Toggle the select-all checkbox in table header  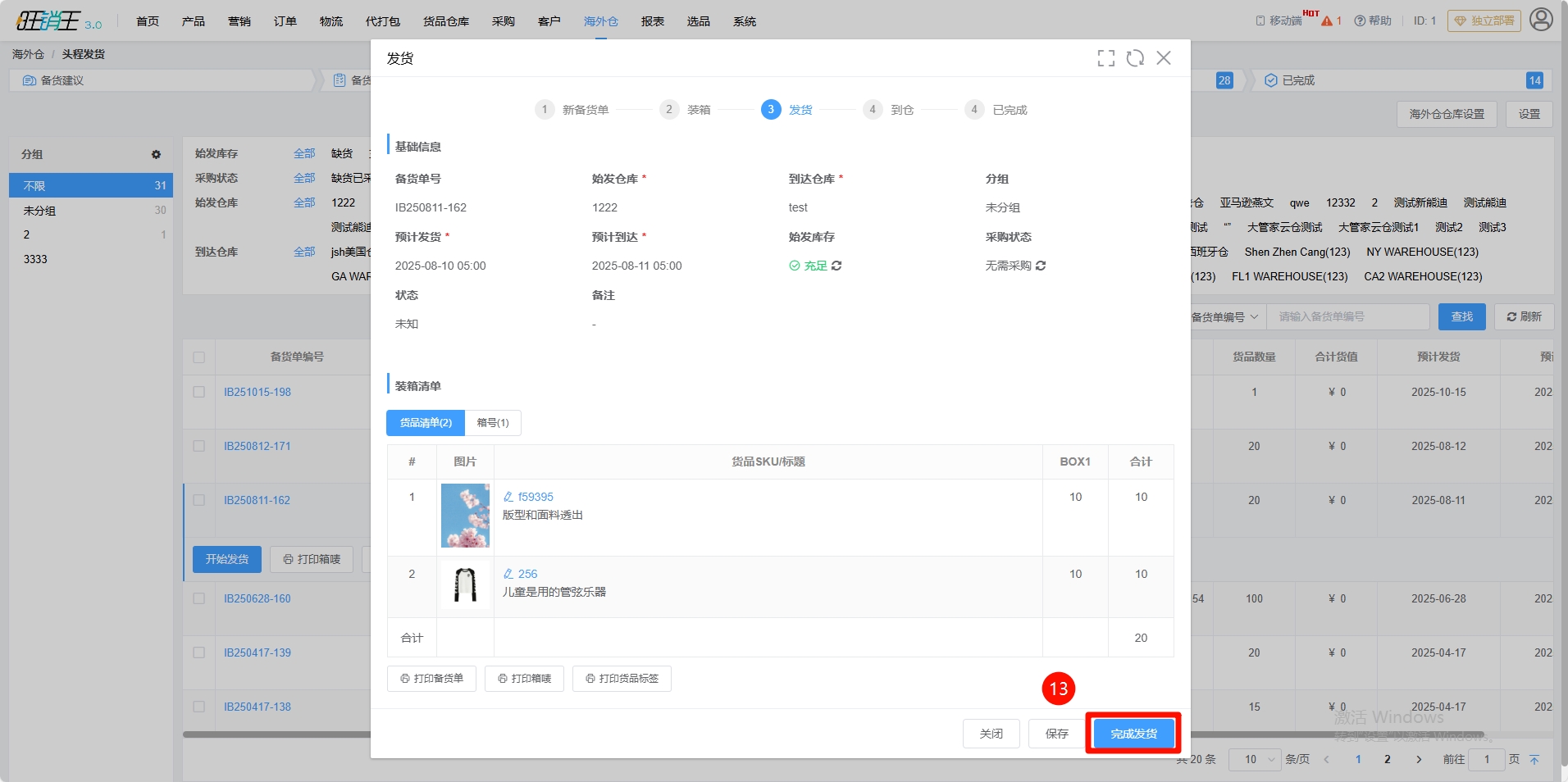(198, 357)
